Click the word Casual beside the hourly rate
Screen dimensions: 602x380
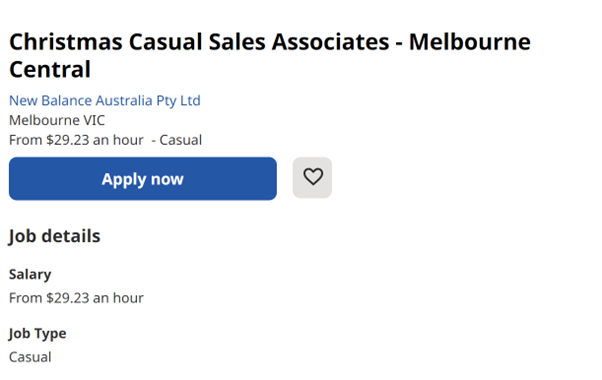tap(180, 140)
